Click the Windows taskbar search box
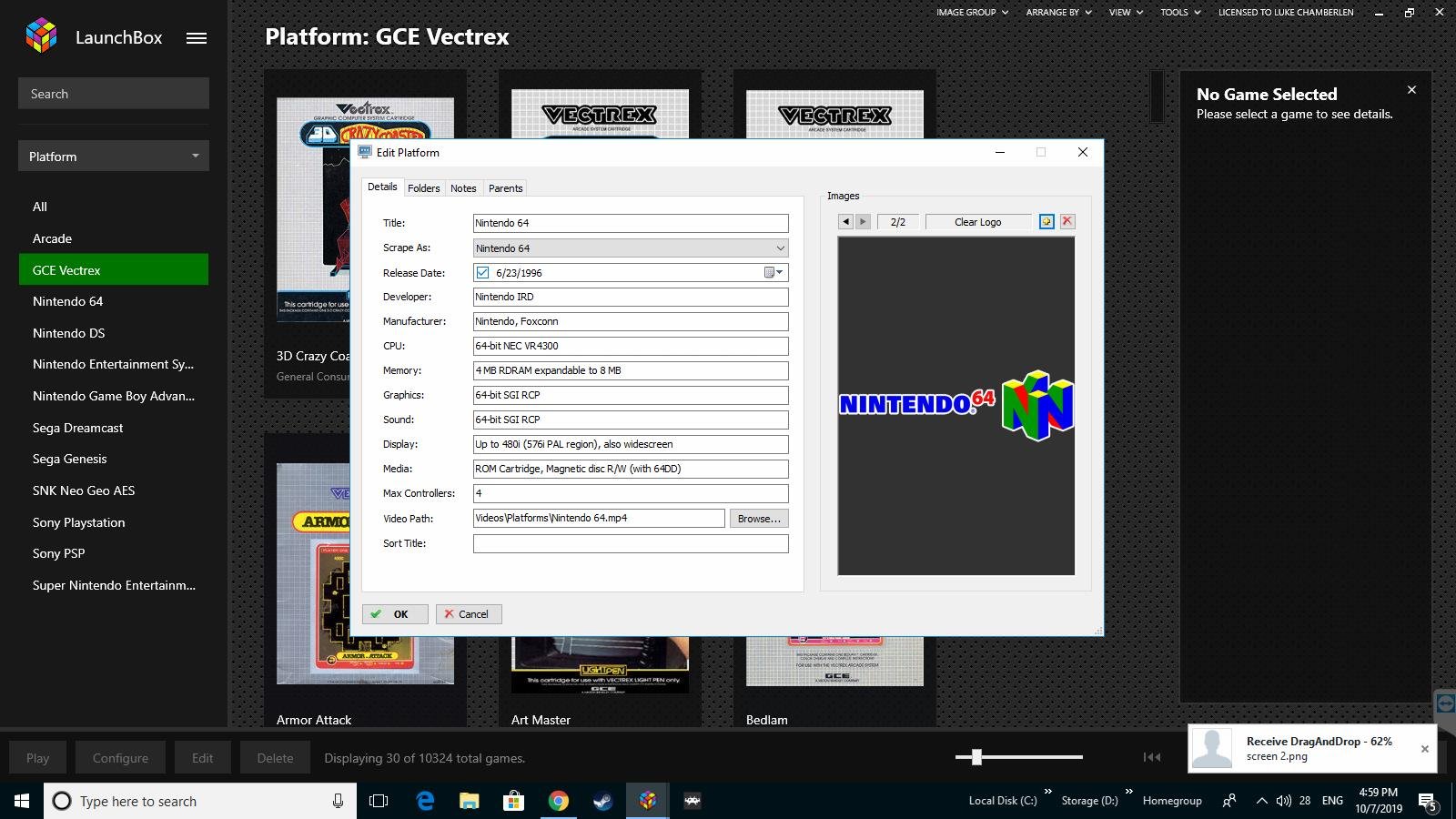Image resolution: width=1456 pixels, height=819 pixels. pos(198,801)
